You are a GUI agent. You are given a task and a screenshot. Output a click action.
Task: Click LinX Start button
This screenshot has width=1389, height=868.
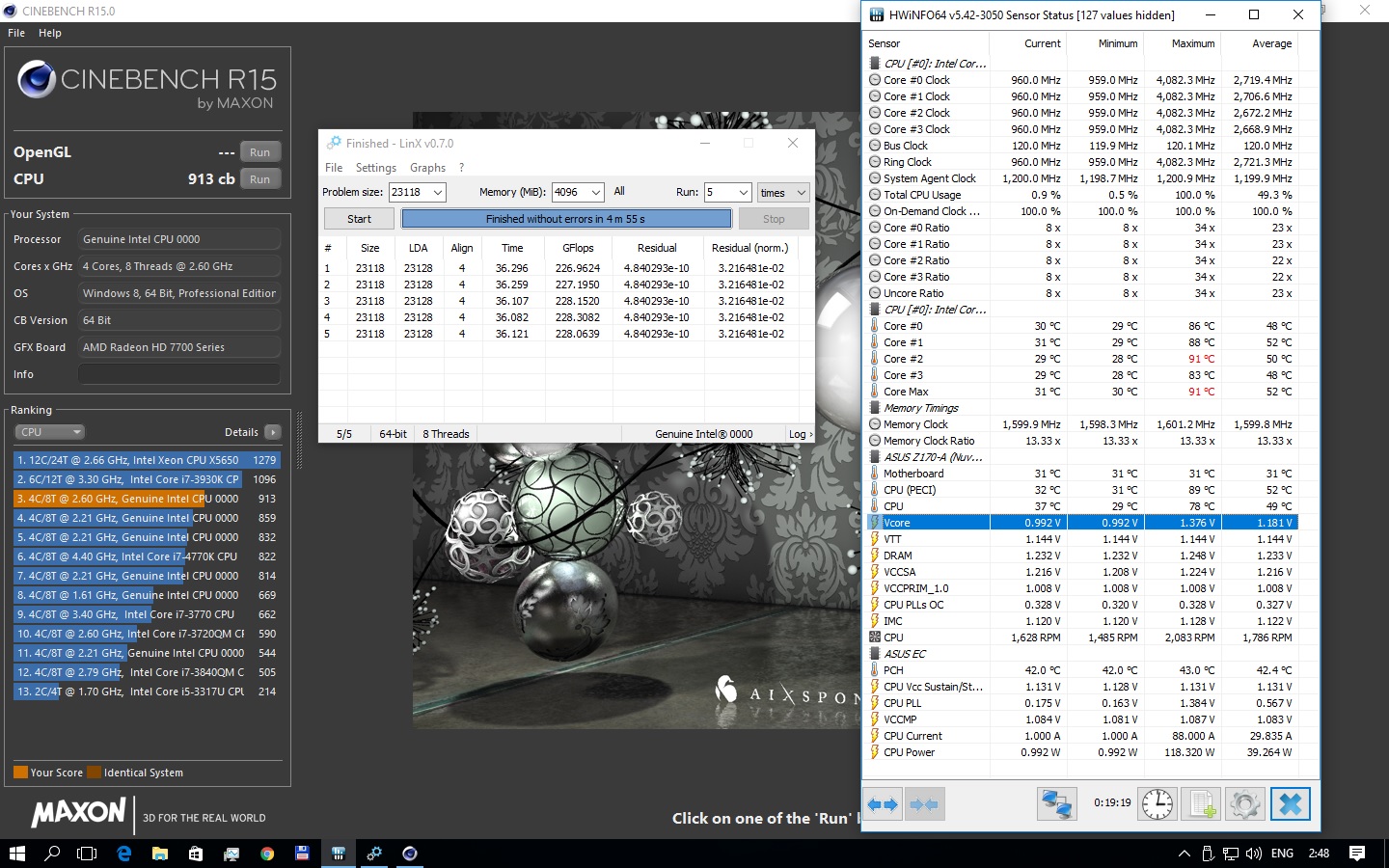click(x=359, y=219)
